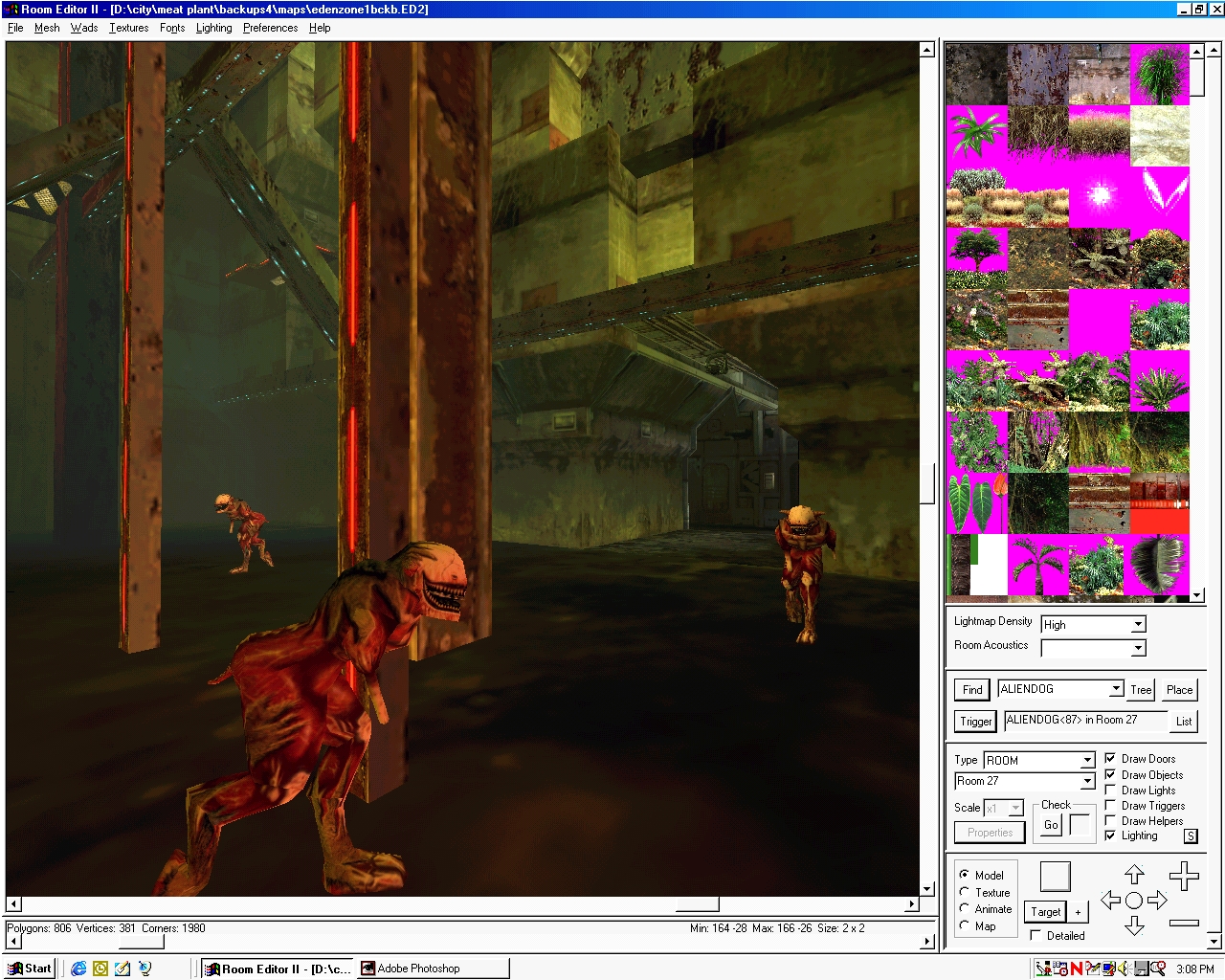Click the right arrow navigation icon
1225x980 pixels.
1157,900
